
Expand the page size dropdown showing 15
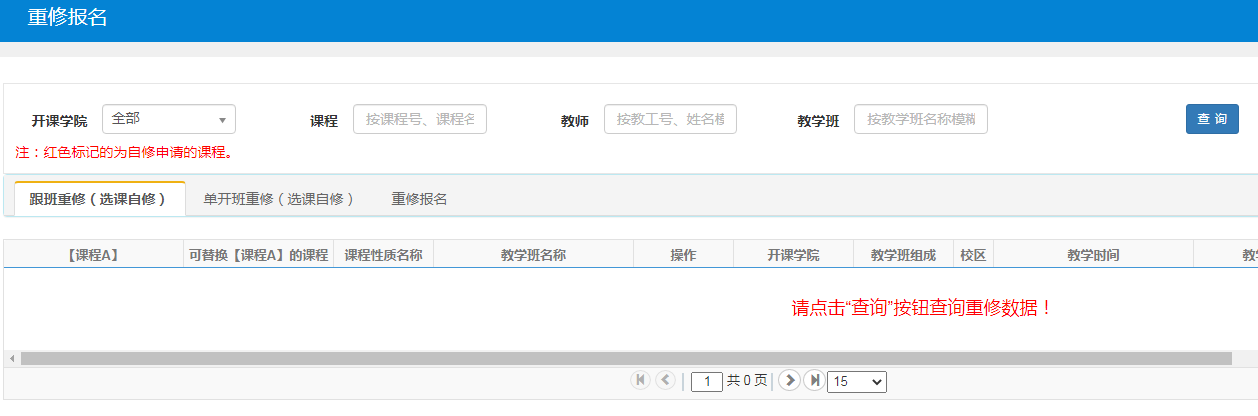(x=856, y=381)
